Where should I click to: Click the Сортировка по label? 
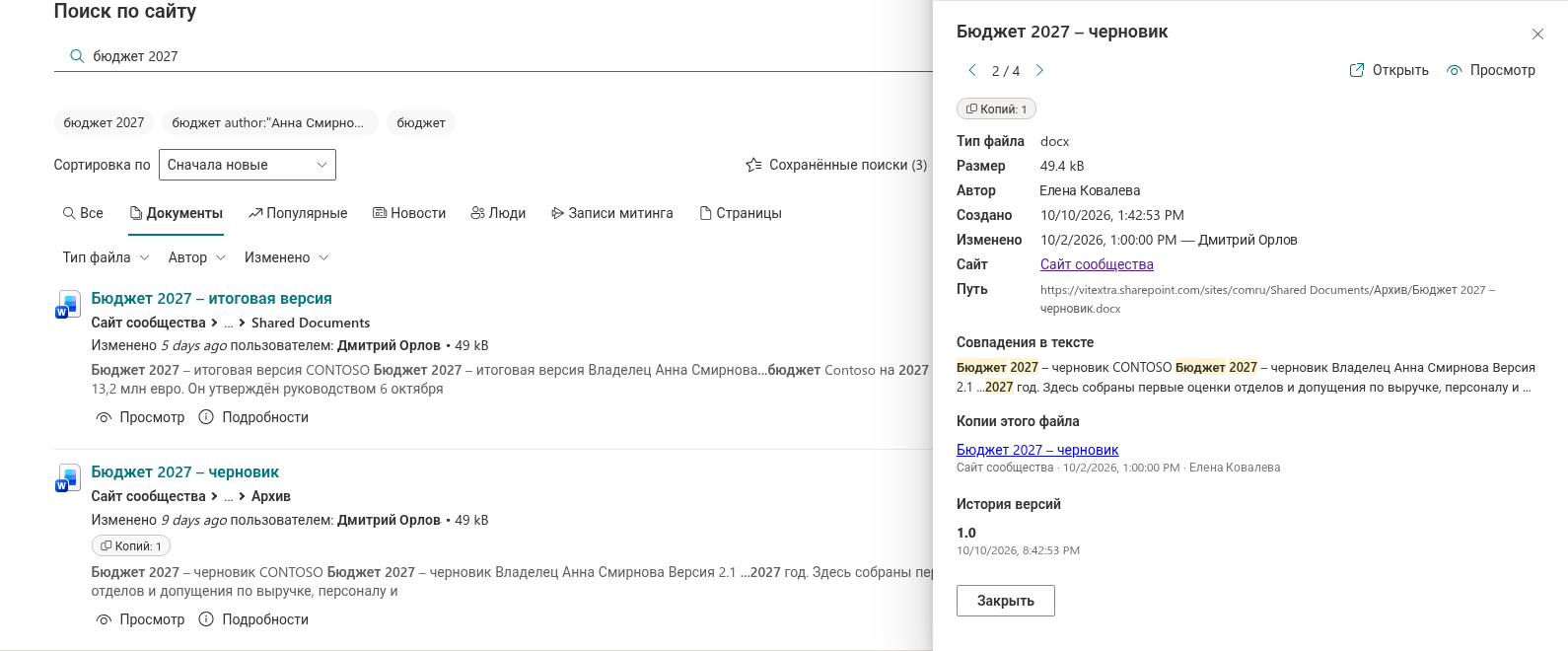click(x=102, y=165)
